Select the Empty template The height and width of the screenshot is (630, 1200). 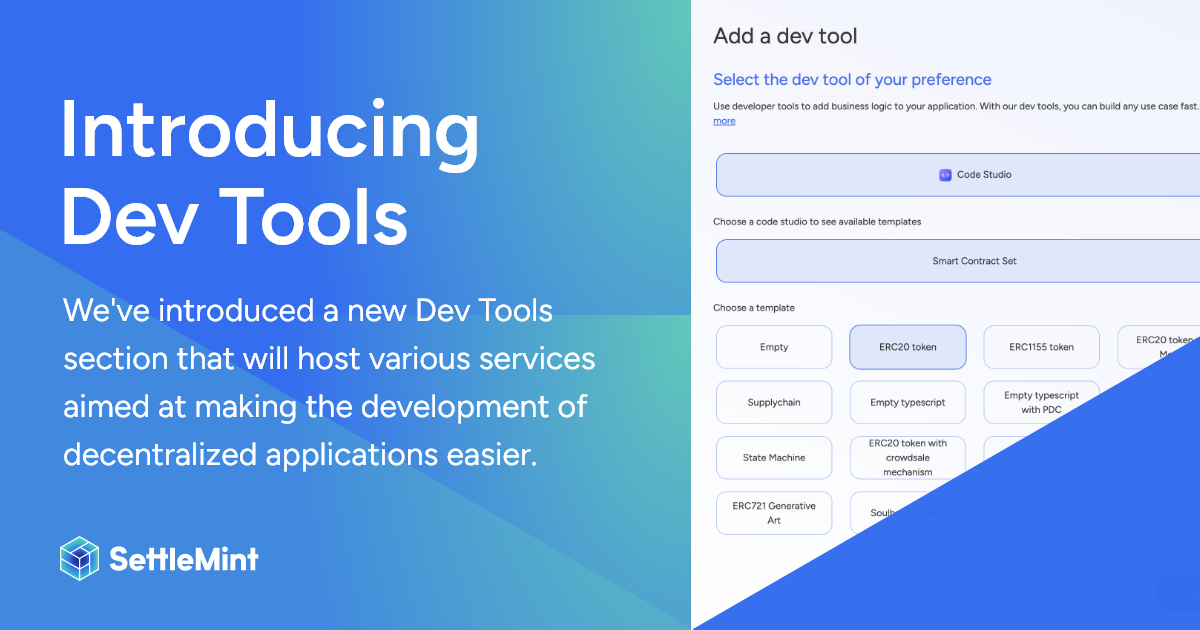(x=774, y=346)
